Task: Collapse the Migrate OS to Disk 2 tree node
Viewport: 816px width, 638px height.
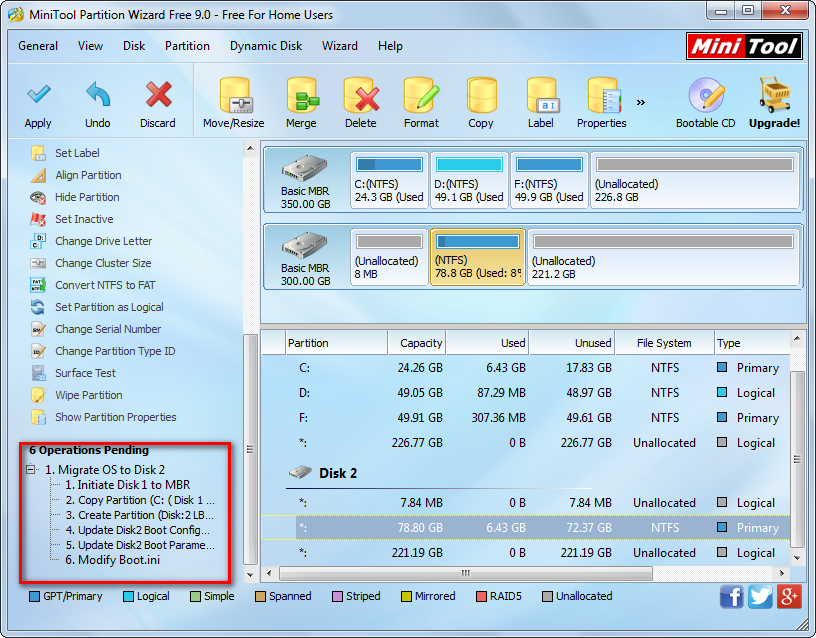Action: (x=31, y=469)
